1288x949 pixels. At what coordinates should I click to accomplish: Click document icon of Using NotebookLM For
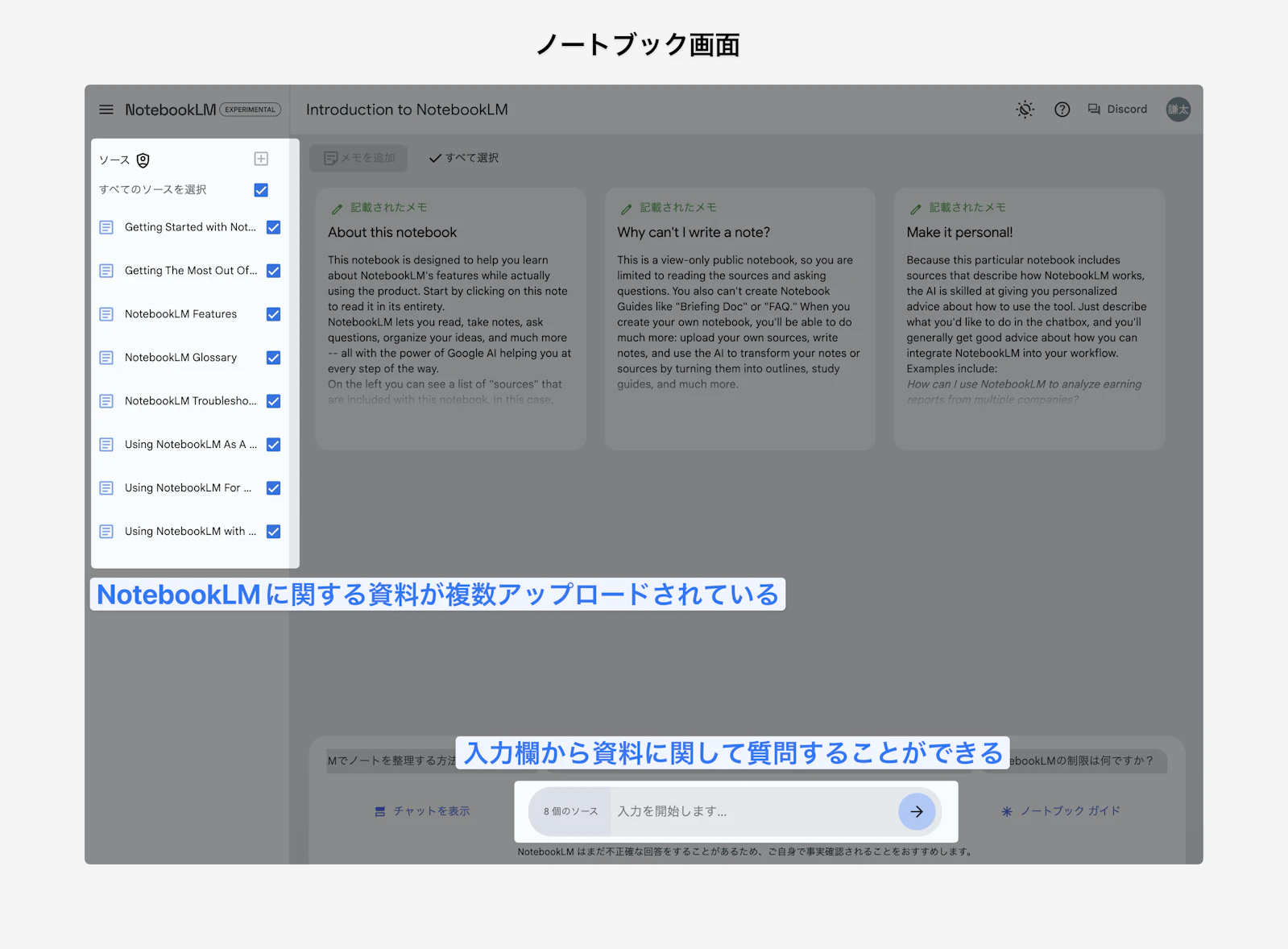pyautogui.click(x=106, y=488)
